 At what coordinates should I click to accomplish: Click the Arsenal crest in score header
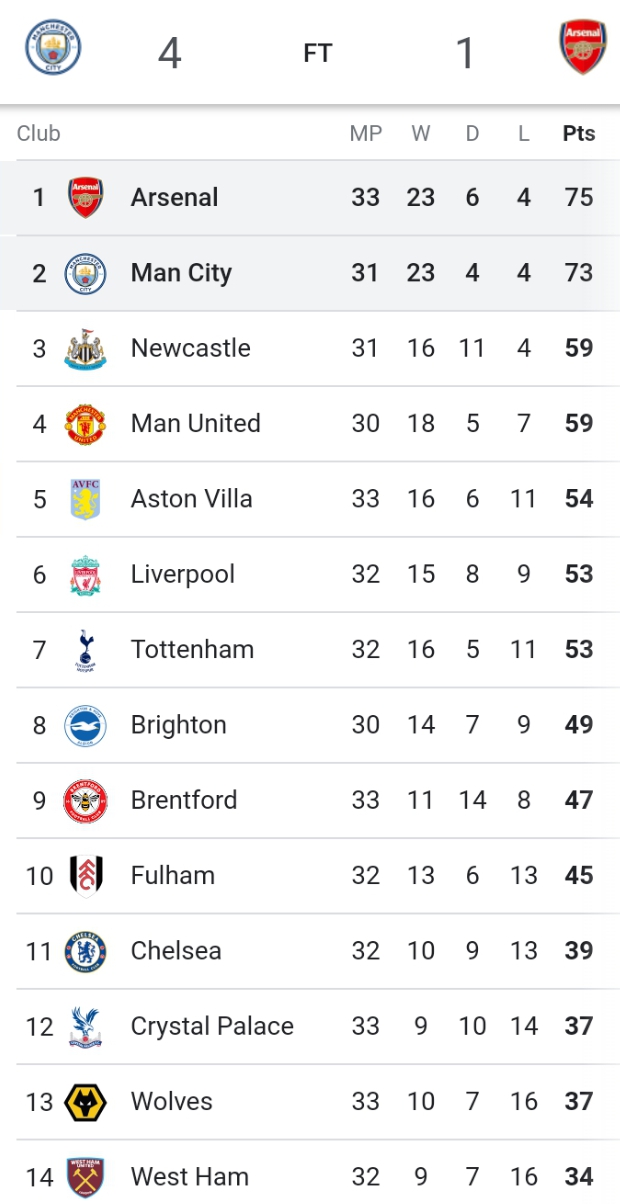(x=583, y=48)
